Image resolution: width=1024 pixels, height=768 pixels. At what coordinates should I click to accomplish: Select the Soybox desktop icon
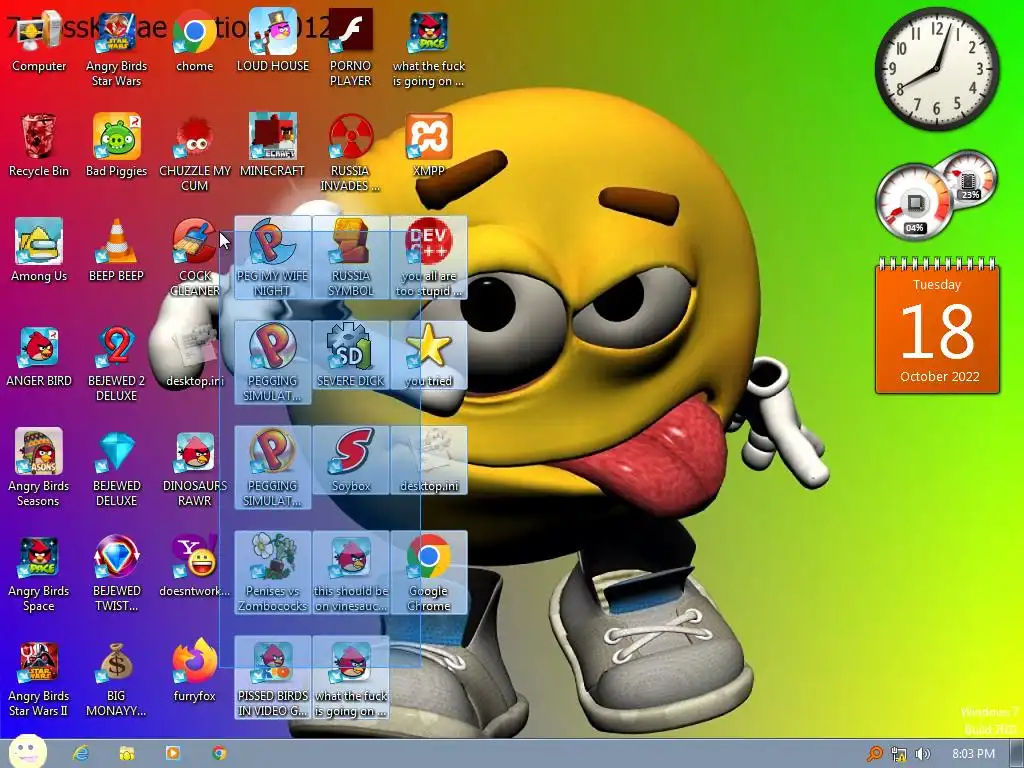tap(351, 461)
